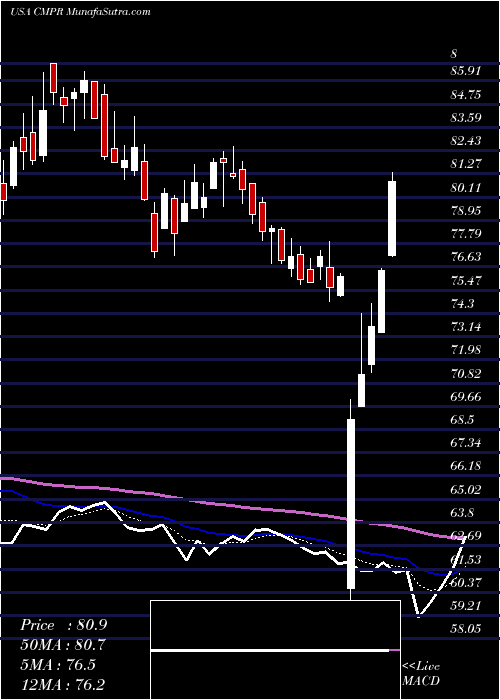Click the 76.63 axis label
The height and width of the screenshot is (700, 500).
pyautogui.click(x=466, y=257)
